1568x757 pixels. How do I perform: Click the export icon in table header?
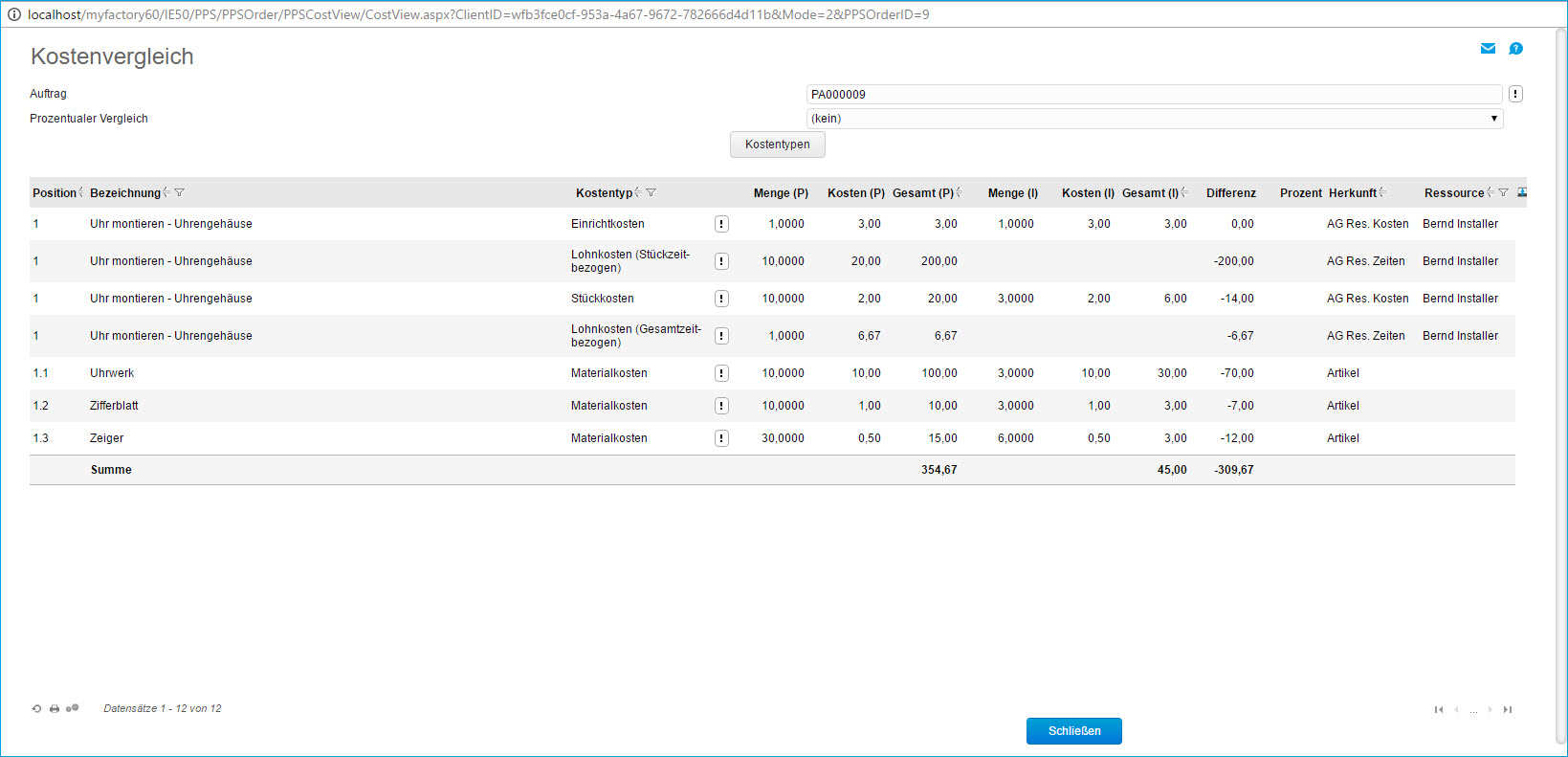pyautogui.click(x=1521, y=192)
